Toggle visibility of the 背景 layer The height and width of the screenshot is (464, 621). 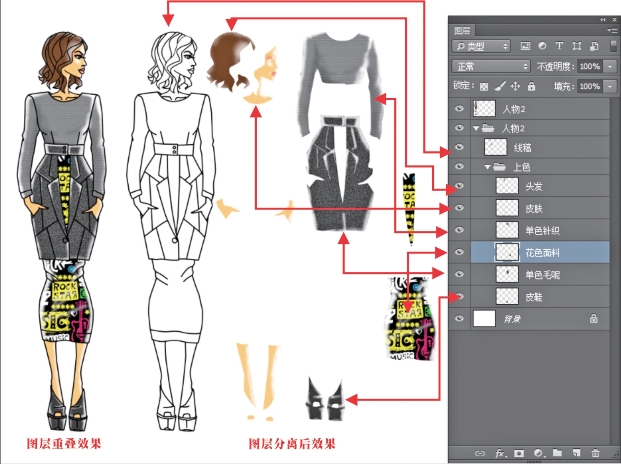click(460, 318)
